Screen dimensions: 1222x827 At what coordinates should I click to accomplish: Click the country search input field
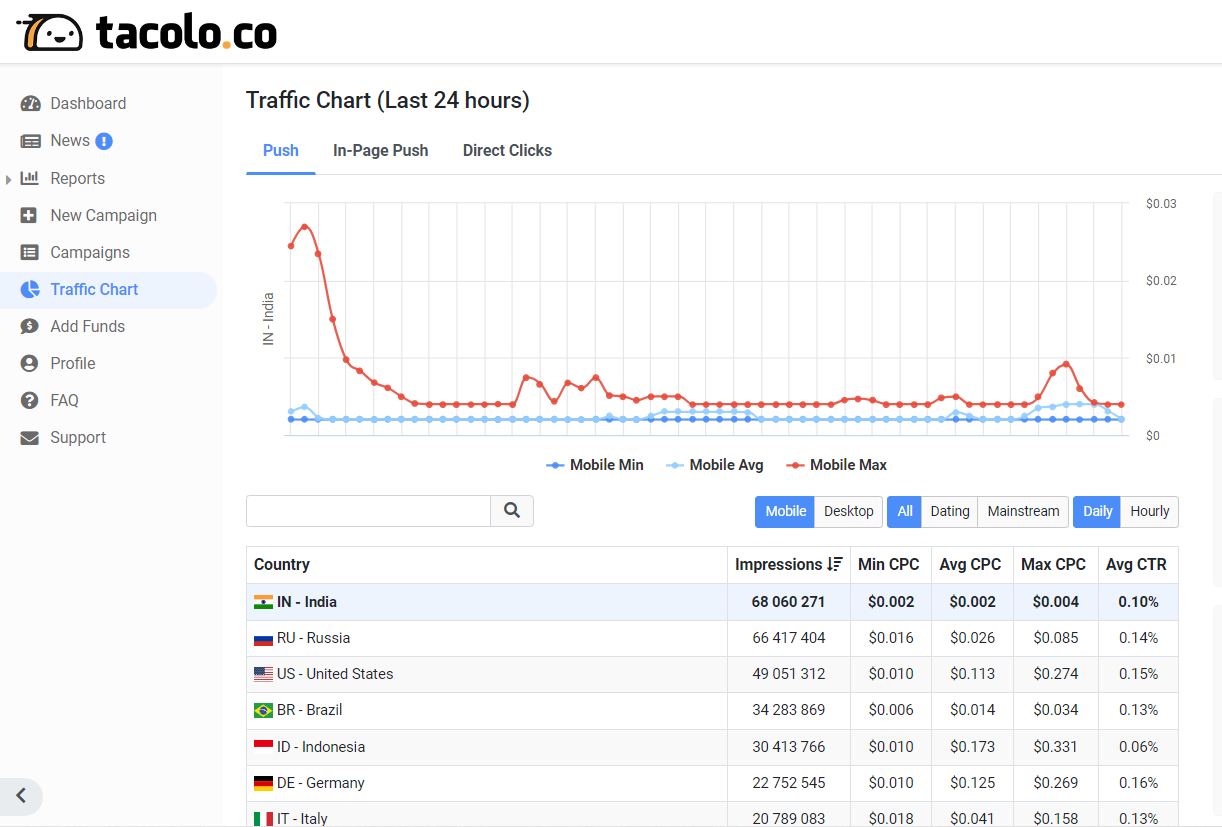tap(368, 511)
